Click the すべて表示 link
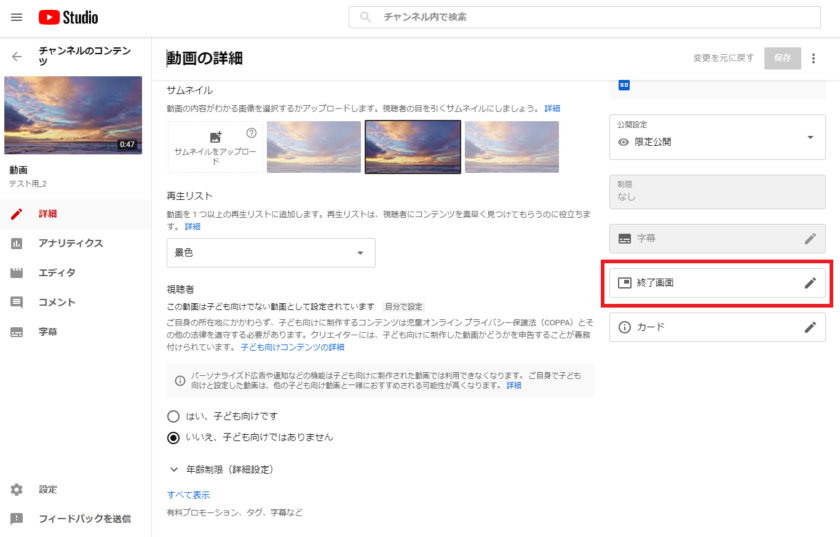Viewport: 840px width, 537px height. tap(188, 495)
